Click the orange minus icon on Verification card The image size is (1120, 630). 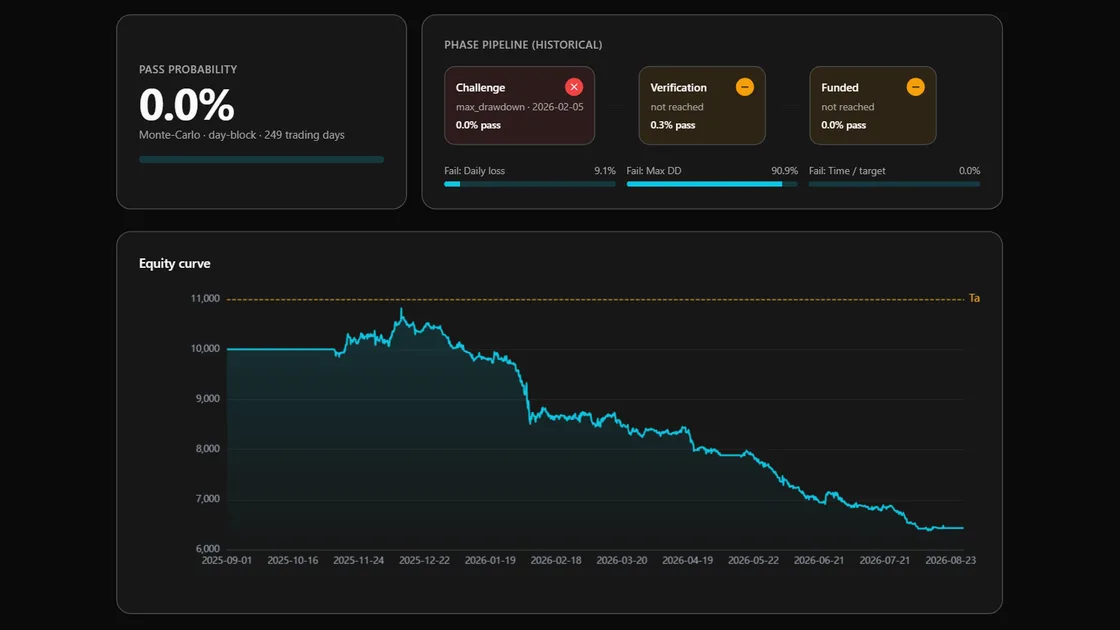[x=744, y=87]
